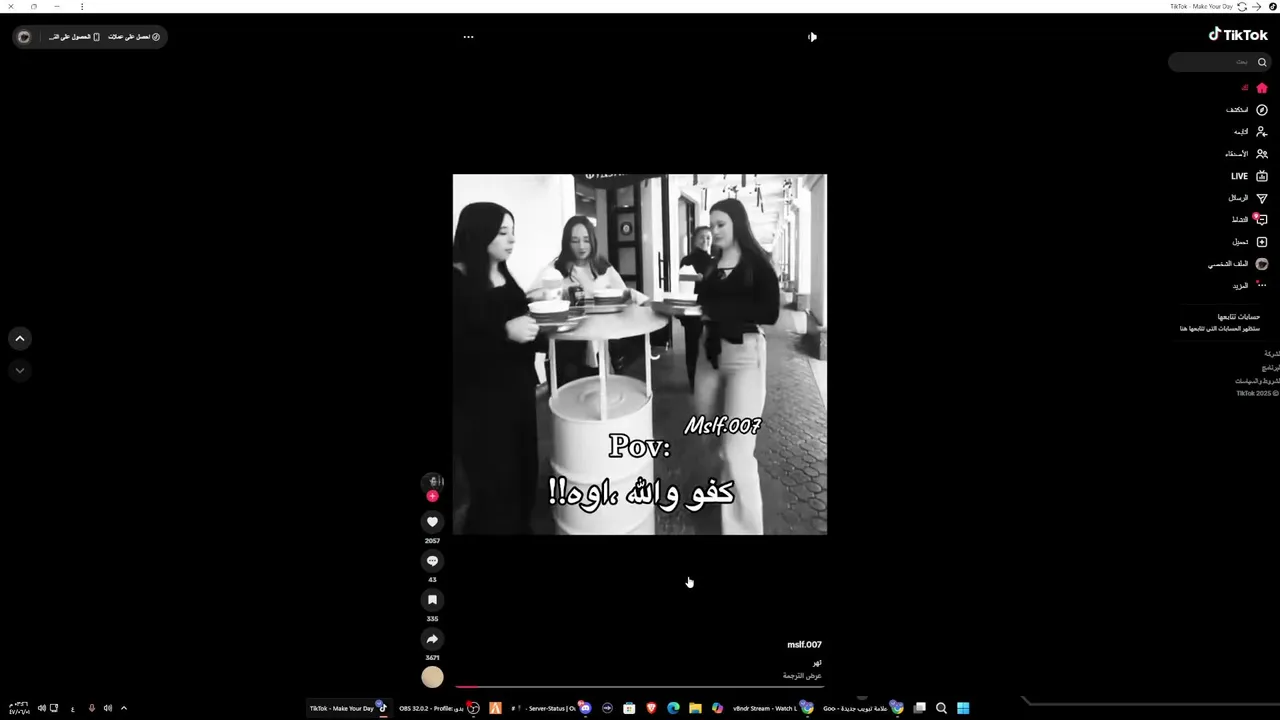Image resolution: width=1280 pixels, height=720 pixels.
Task: Open the taskbar Search magnifier icon
Action: 941,708
